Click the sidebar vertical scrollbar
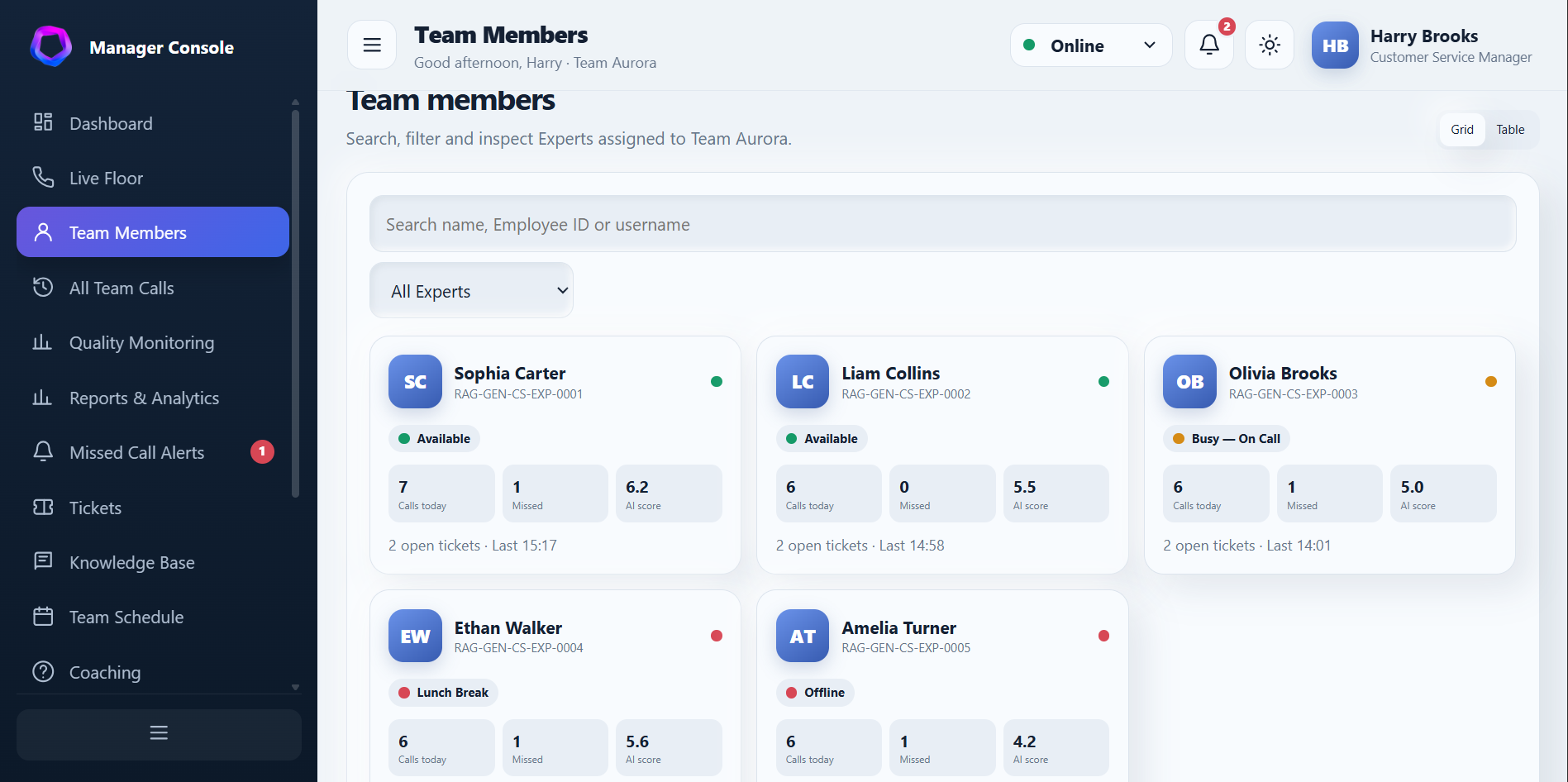 (x=295, y=303)
